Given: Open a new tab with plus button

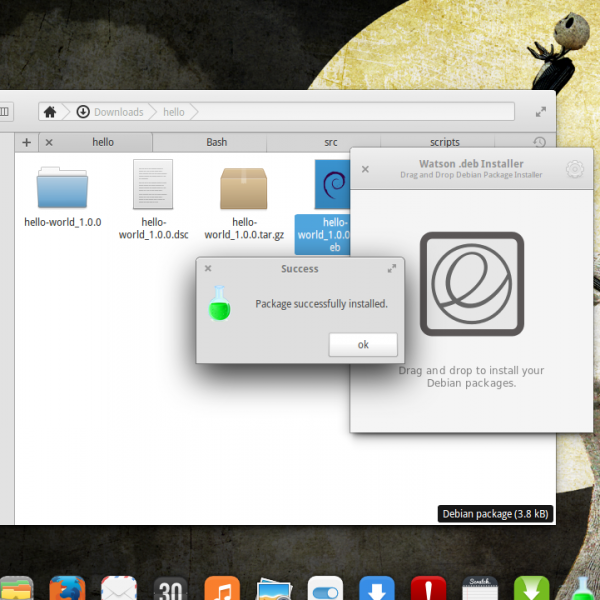Looking at the screenshot, I should coord(27,142).
